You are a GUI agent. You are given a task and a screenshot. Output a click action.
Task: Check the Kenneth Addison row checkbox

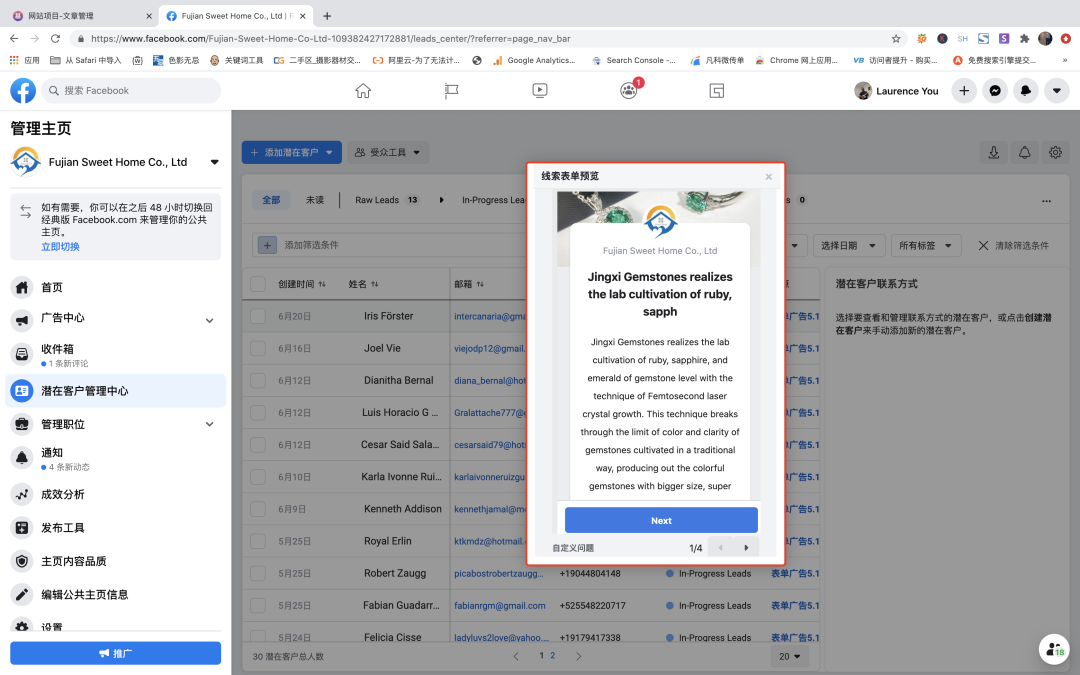(x=258, y=509)
